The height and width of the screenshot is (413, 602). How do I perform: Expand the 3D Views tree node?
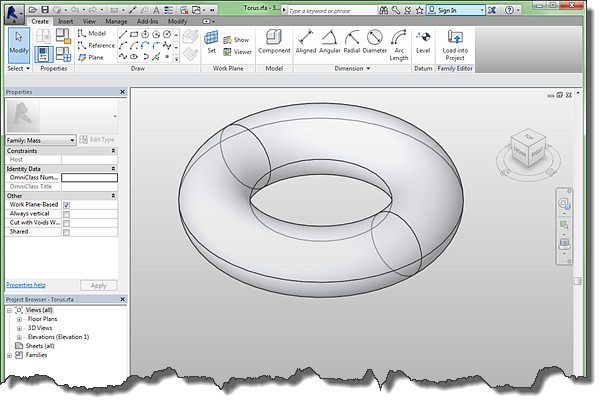19,328
